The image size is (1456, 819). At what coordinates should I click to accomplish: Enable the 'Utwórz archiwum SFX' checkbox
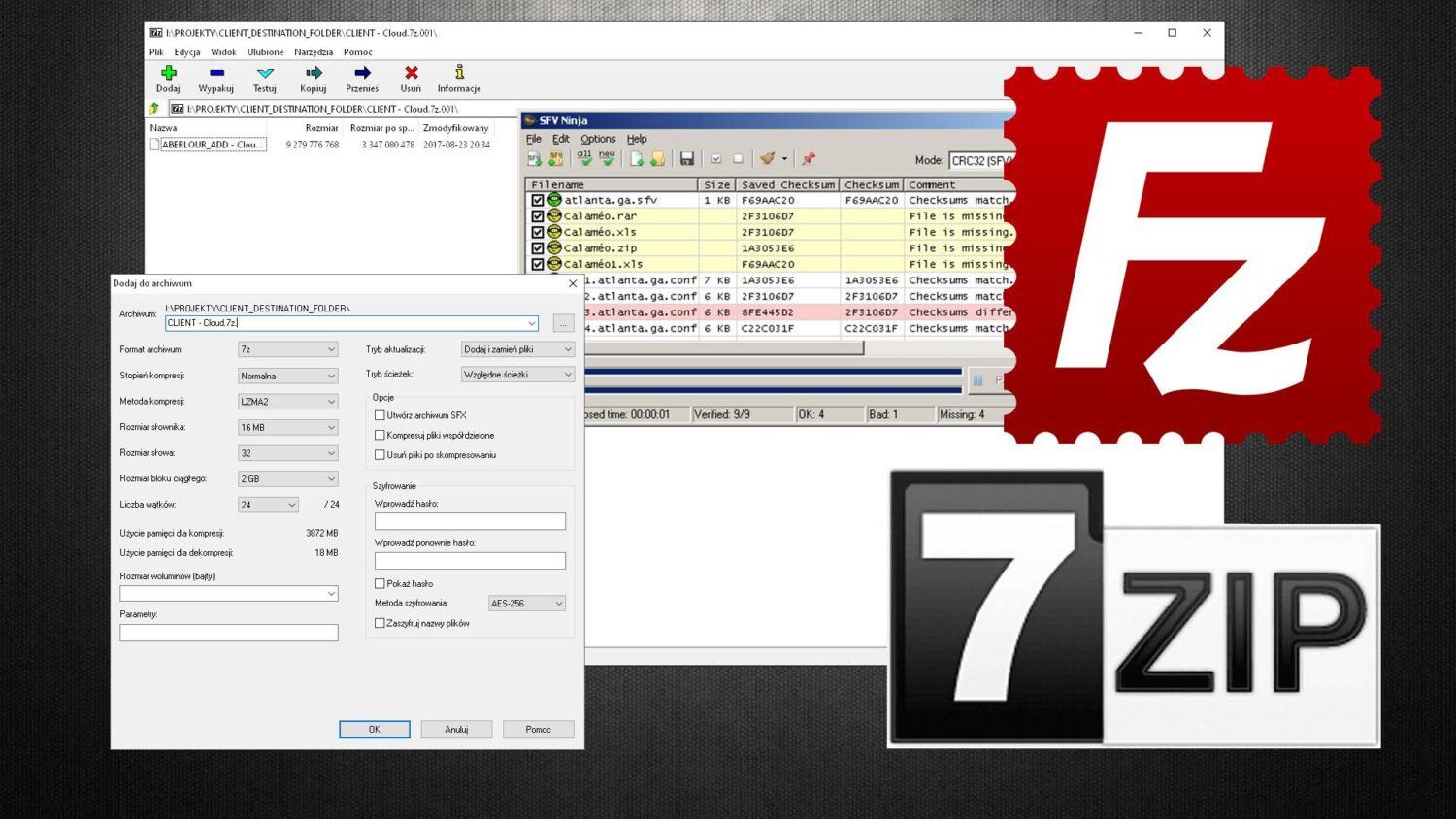pos(380,415)
